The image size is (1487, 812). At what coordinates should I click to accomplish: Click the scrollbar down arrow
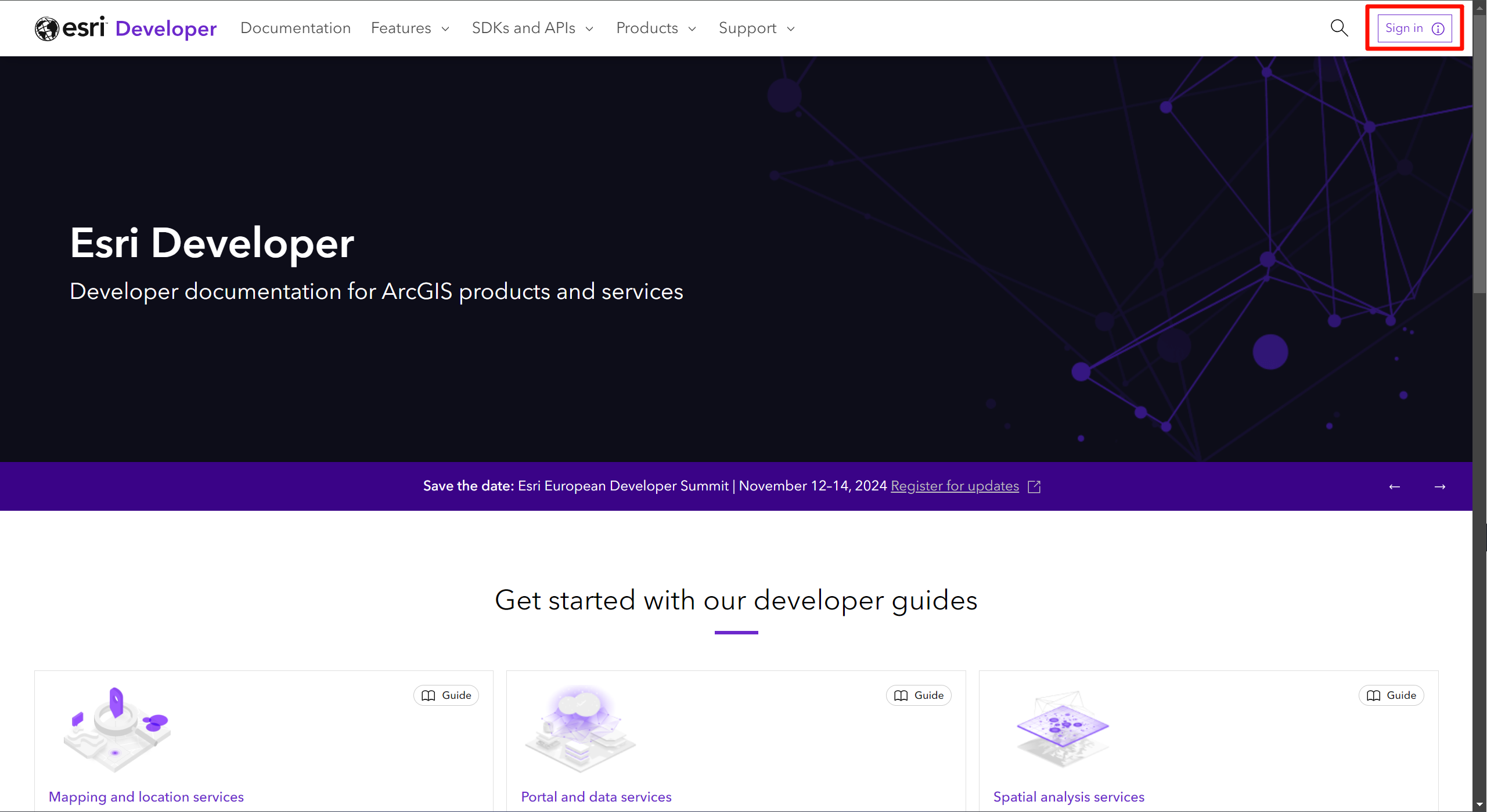pyautogui.click(x=1479, y=804)
